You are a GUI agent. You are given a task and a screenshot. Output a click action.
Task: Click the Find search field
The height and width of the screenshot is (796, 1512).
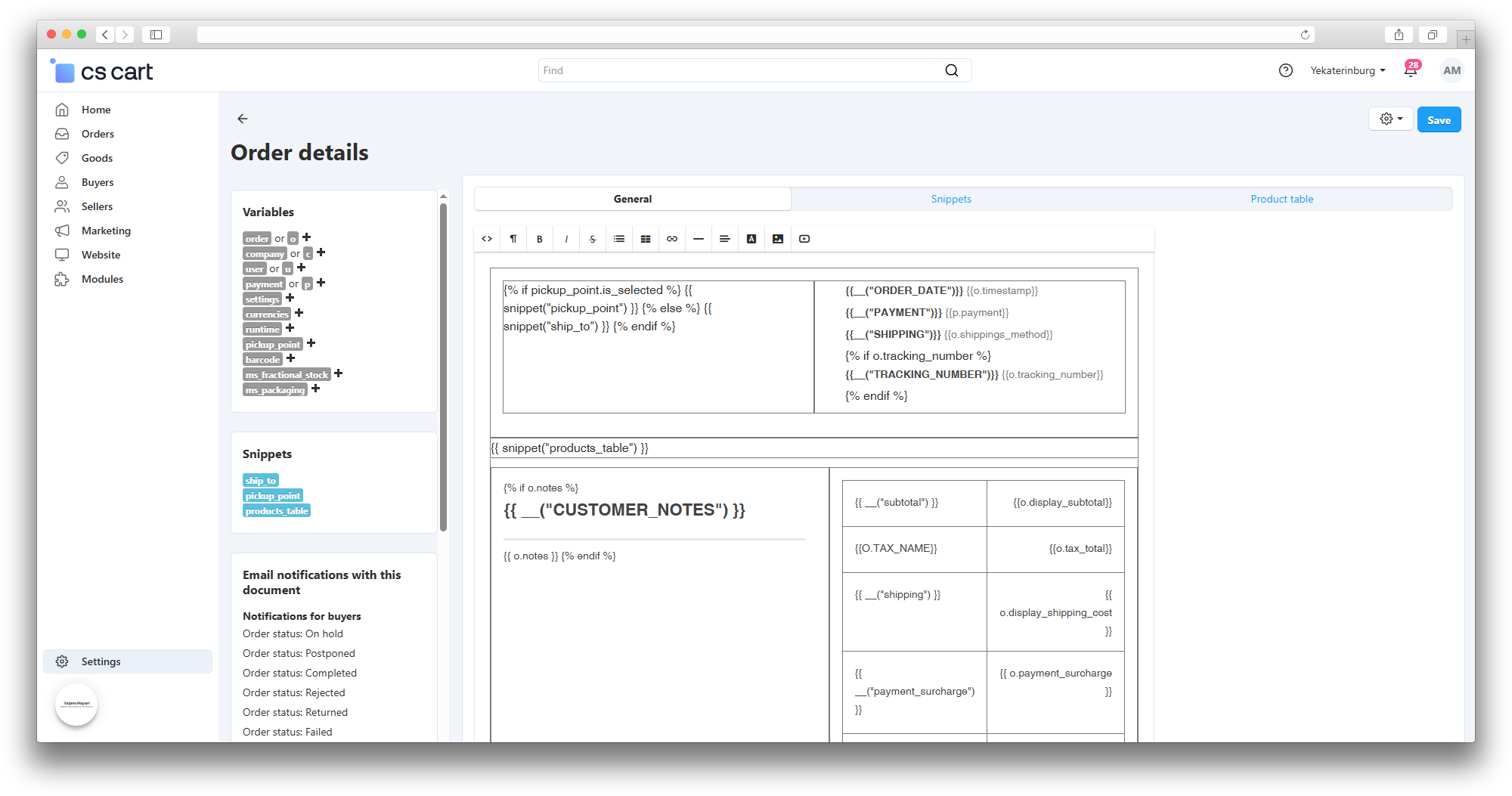click(x=741, y=70)
